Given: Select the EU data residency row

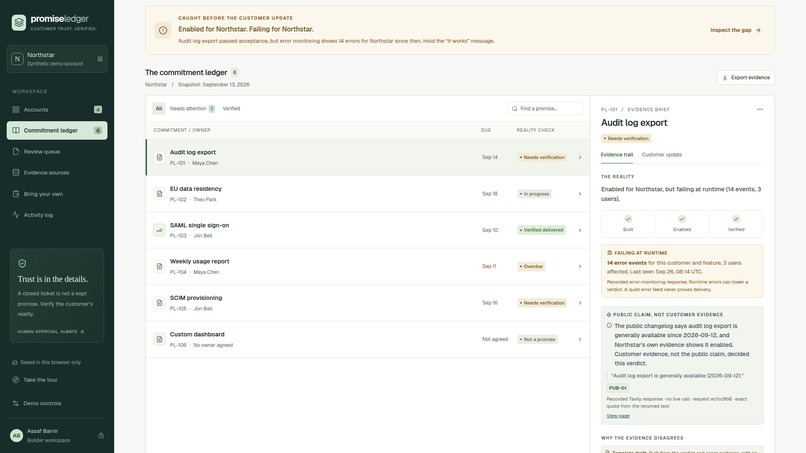Looking at the screenshot, I should [x=368, y=194].
